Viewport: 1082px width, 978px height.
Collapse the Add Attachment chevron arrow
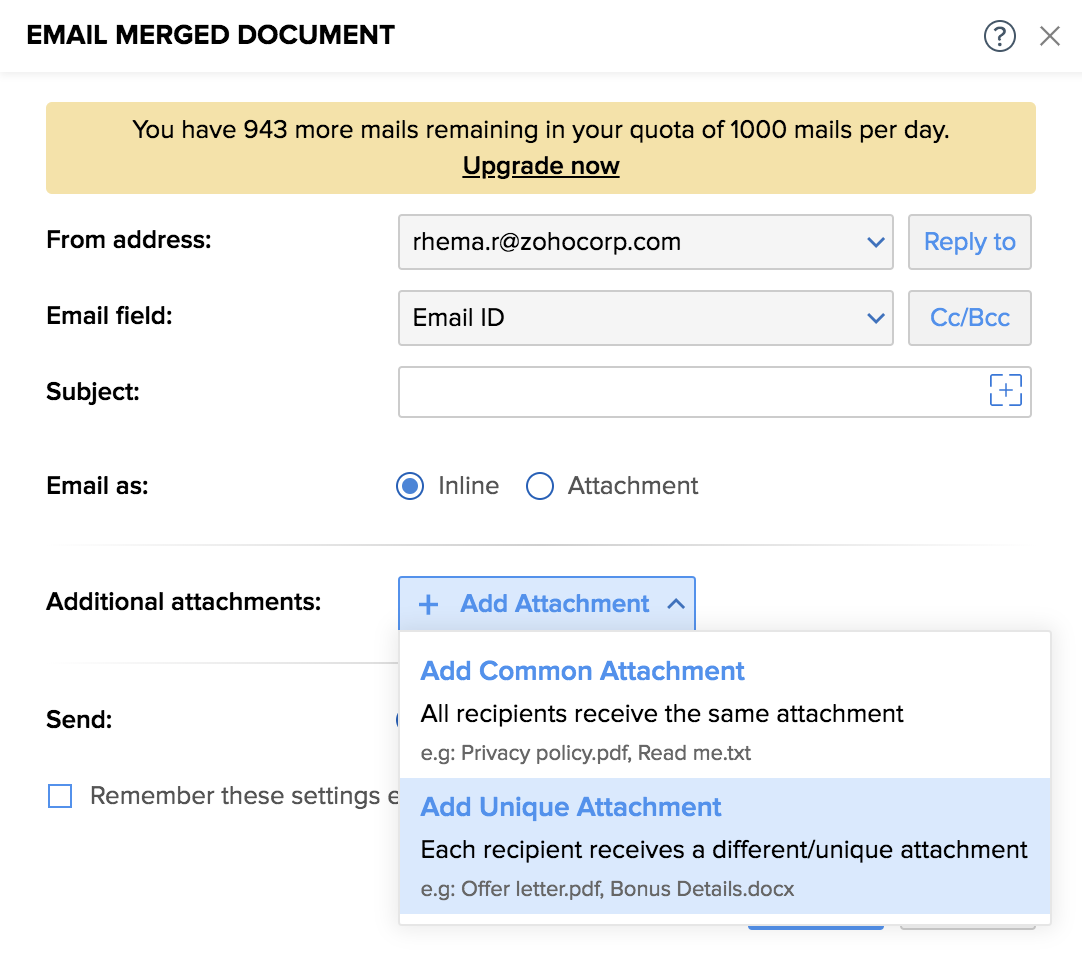(676, 604)
